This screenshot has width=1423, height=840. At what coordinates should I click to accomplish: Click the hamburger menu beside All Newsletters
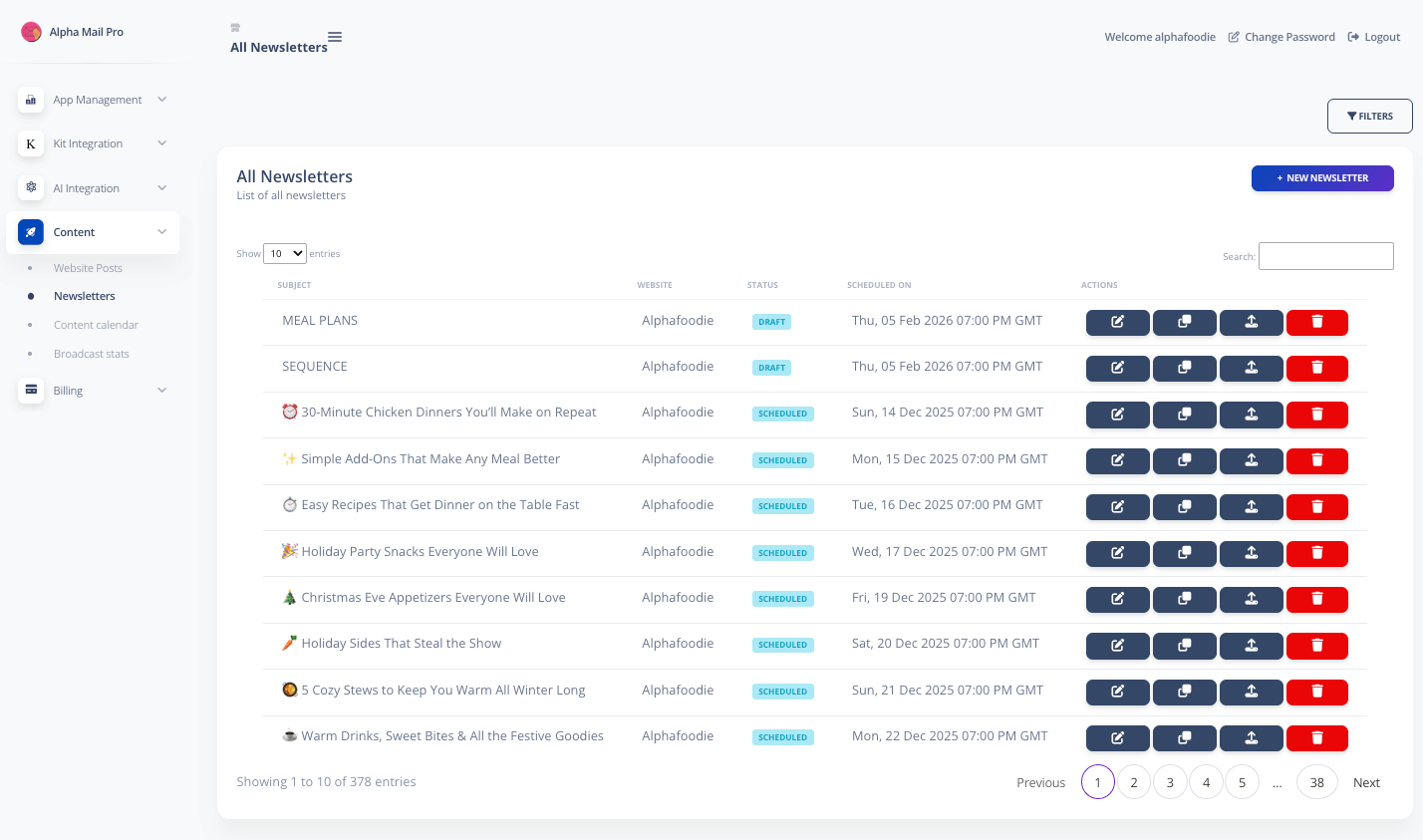(x=335, y=36)
